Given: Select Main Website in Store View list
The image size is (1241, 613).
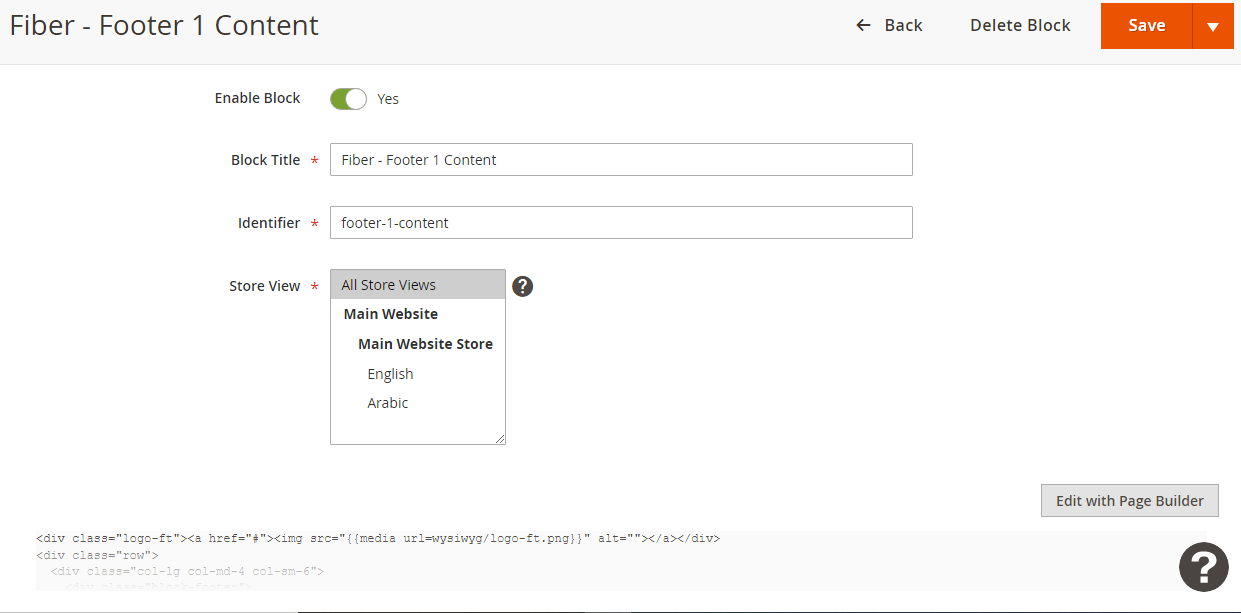Looking at the screenshot, I should coord(391,314).
